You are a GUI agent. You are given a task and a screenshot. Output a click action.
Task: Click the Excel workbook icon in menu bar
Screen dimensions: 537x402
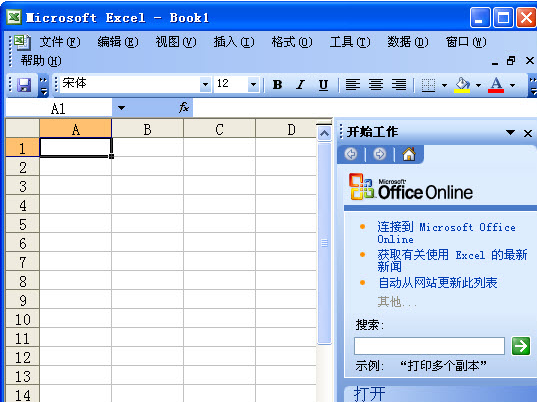[x=23, y=42]
